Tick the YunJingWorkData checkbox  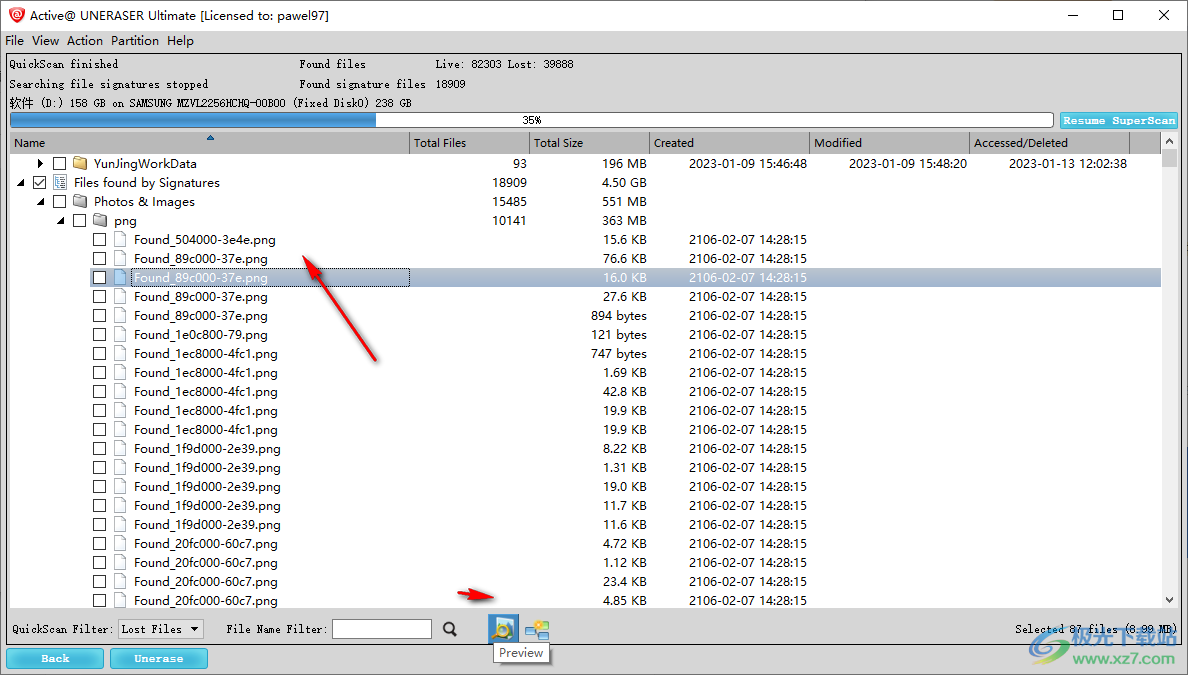click(x=59, y=163)
